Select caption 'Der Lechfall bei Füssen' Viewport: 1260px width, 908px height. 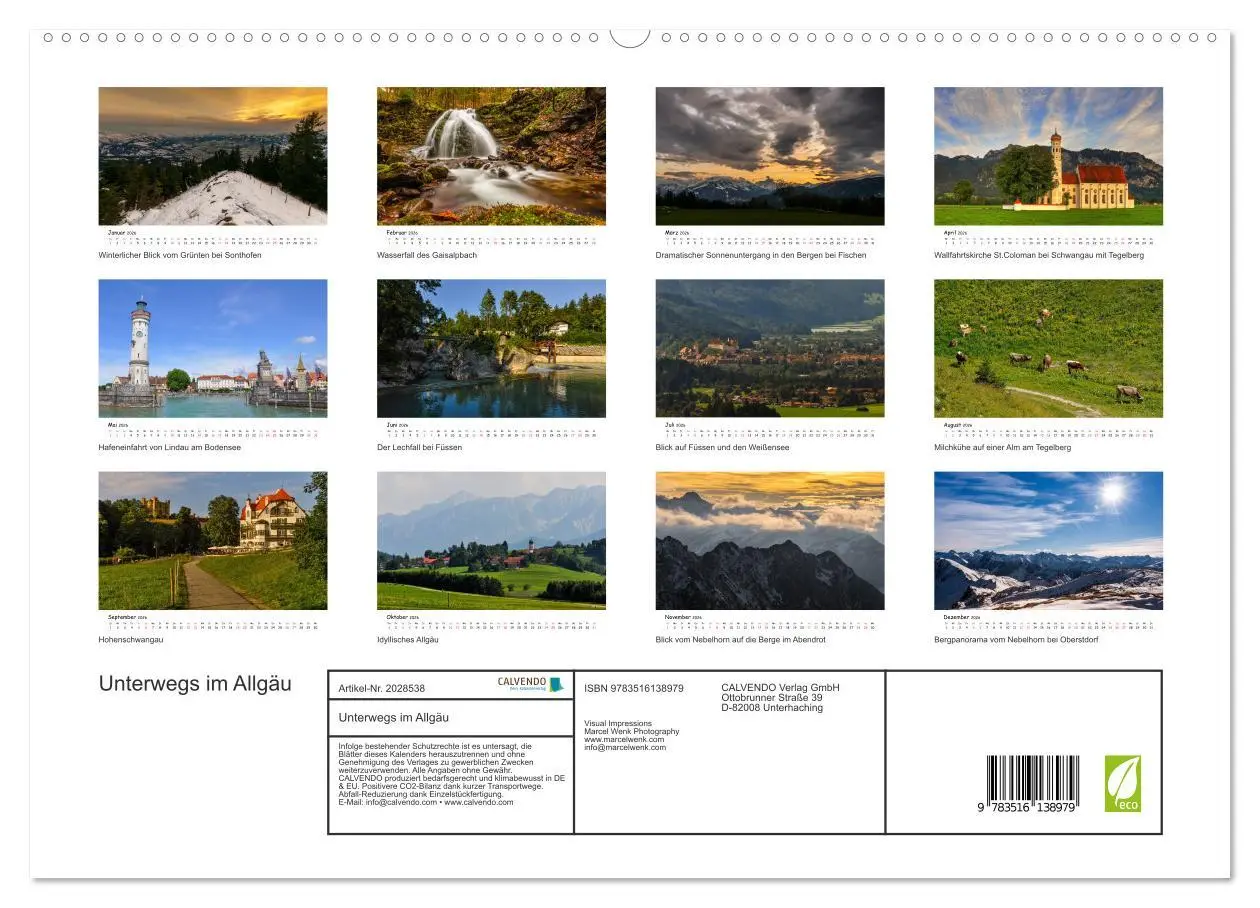420,447
